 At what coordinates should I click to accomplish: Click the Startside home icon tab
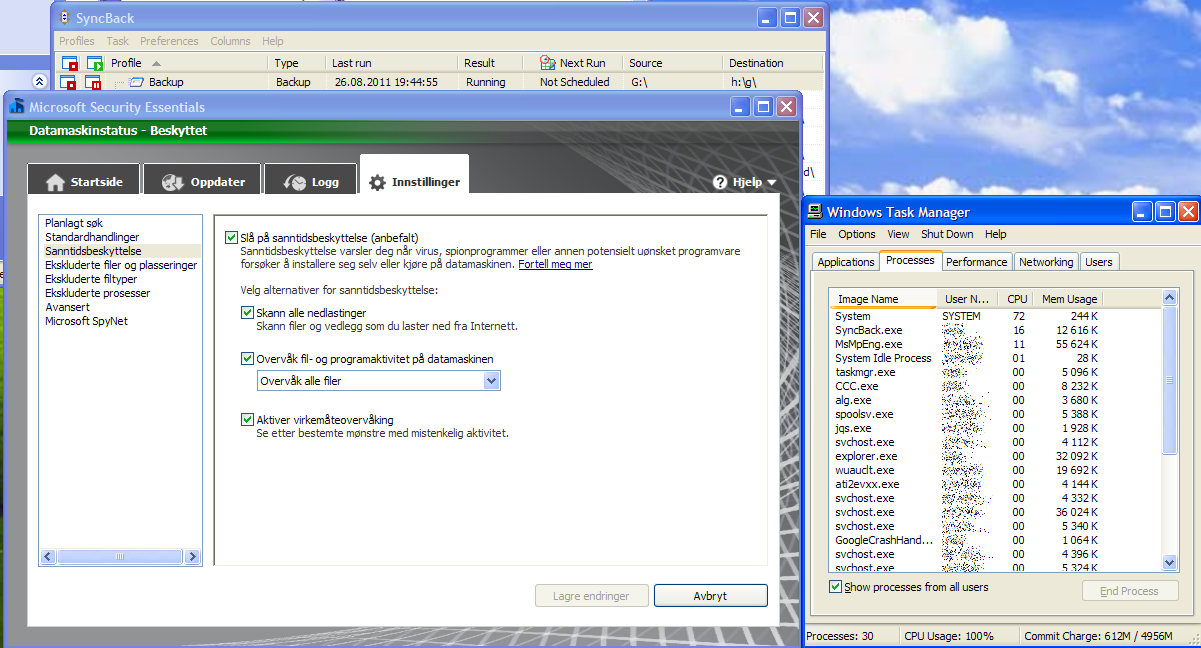[56, 182]
